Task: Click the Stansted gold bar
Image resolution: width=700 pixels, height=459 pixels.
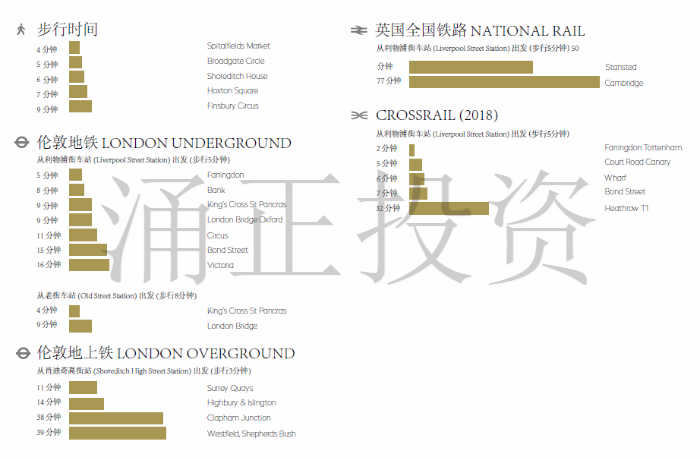Action: (471, 67)
